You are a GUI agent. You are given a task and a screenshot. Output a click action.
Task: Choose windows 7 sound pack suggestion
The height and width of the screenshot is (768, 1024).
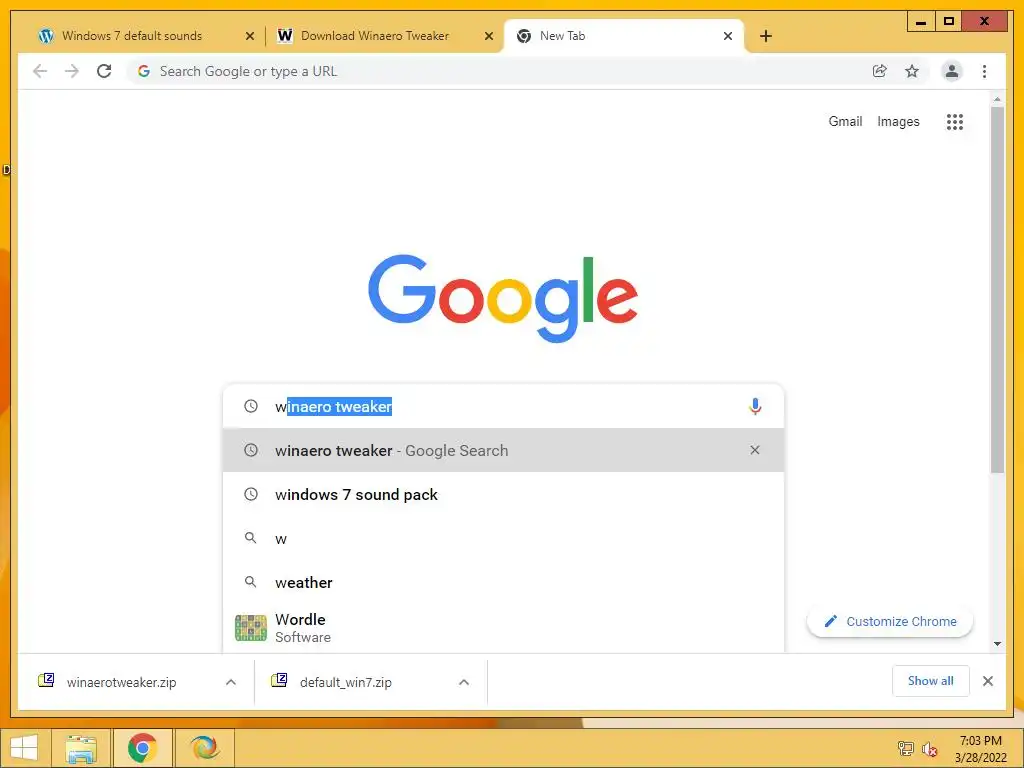pos(503,494)
